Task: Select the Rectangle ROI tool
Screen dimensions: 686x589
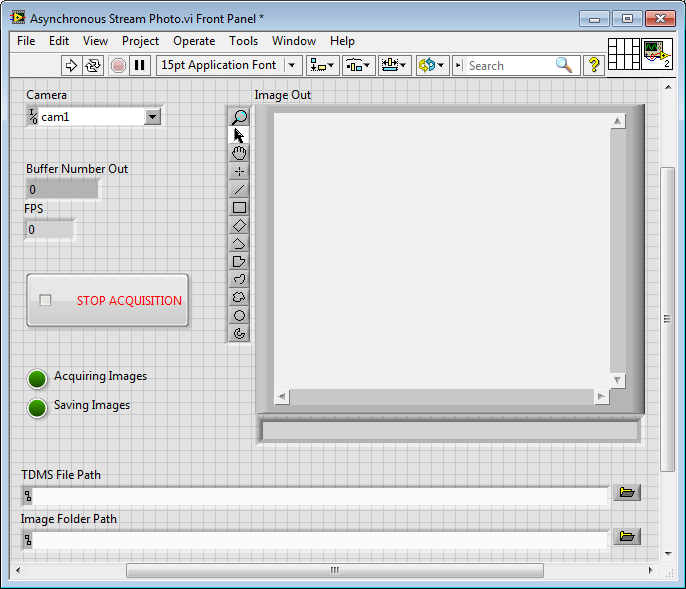Action: [x=239, y=208]
